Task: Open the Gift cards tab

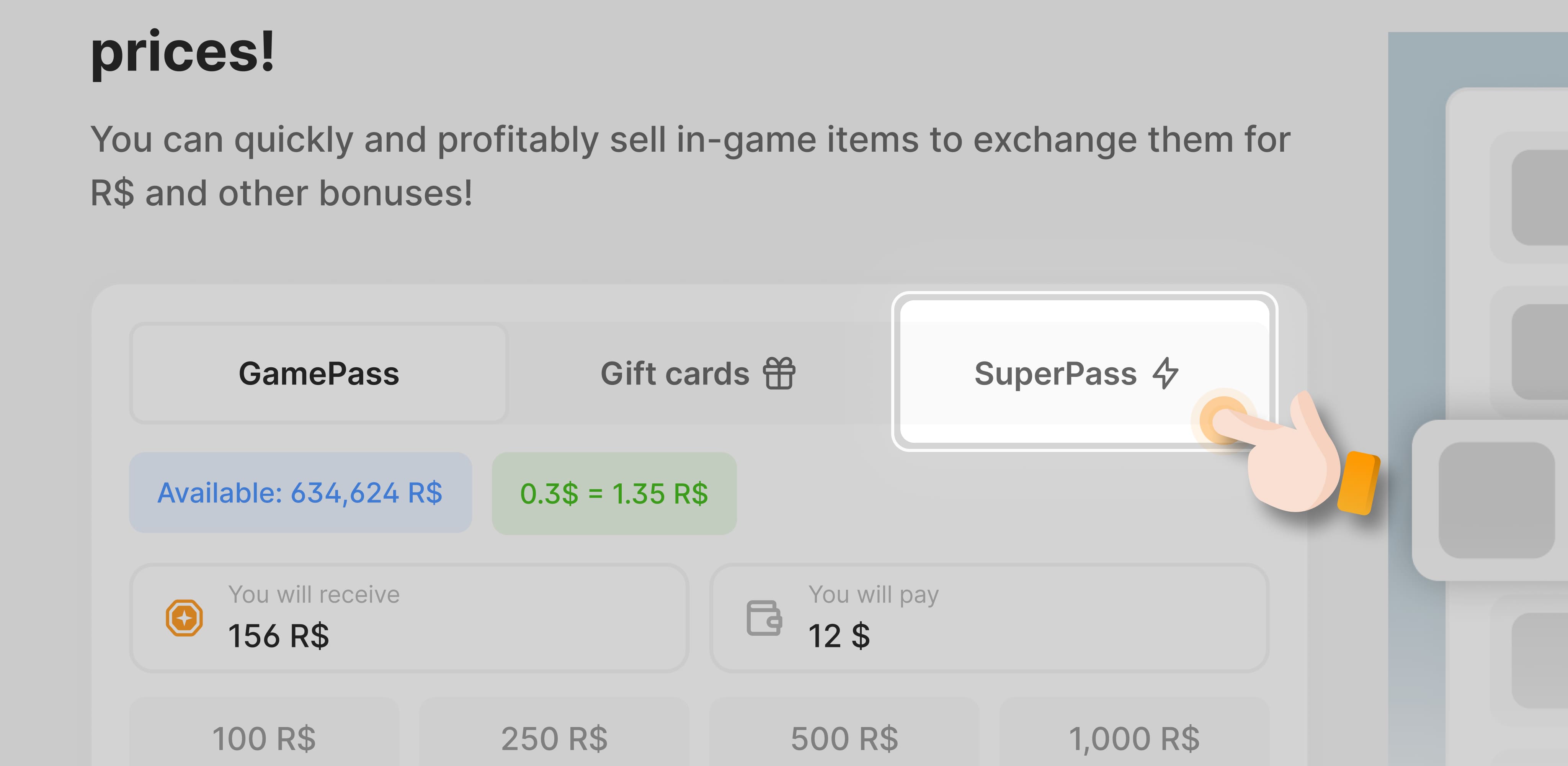Action: pos(696,373)
